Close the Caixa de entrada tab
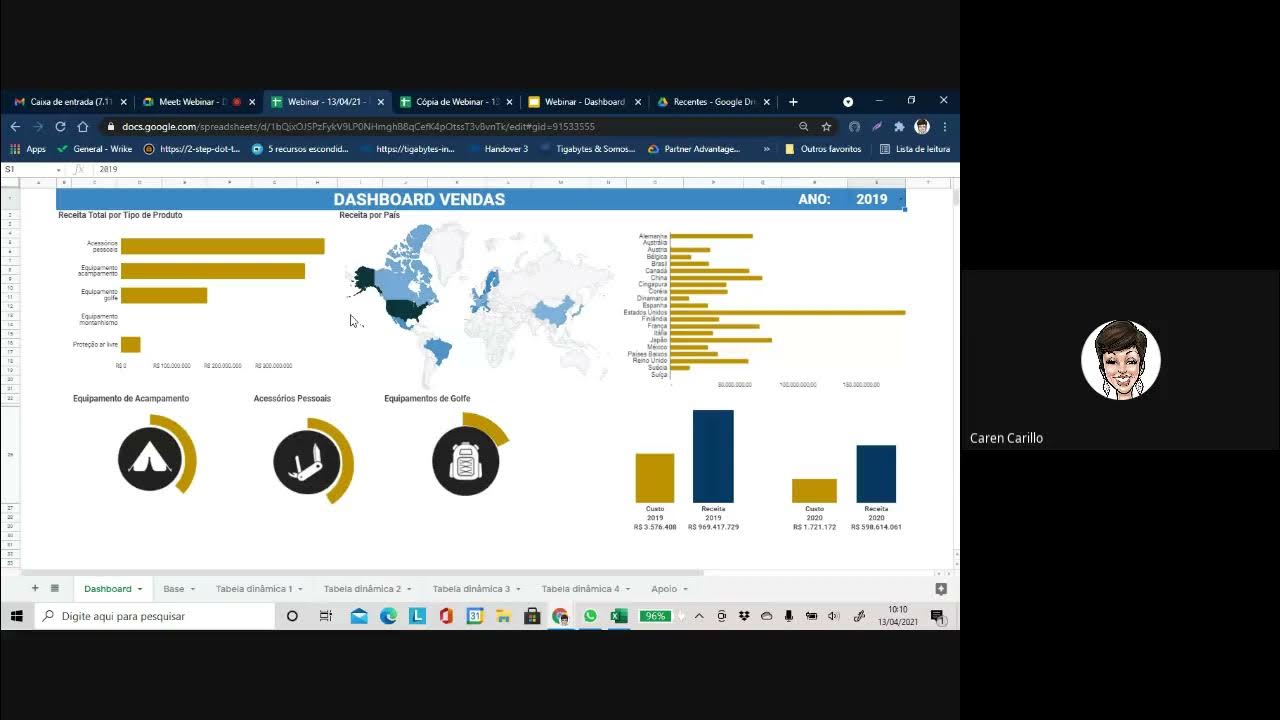The image size is (1280, 720). (x=124, y=102)
